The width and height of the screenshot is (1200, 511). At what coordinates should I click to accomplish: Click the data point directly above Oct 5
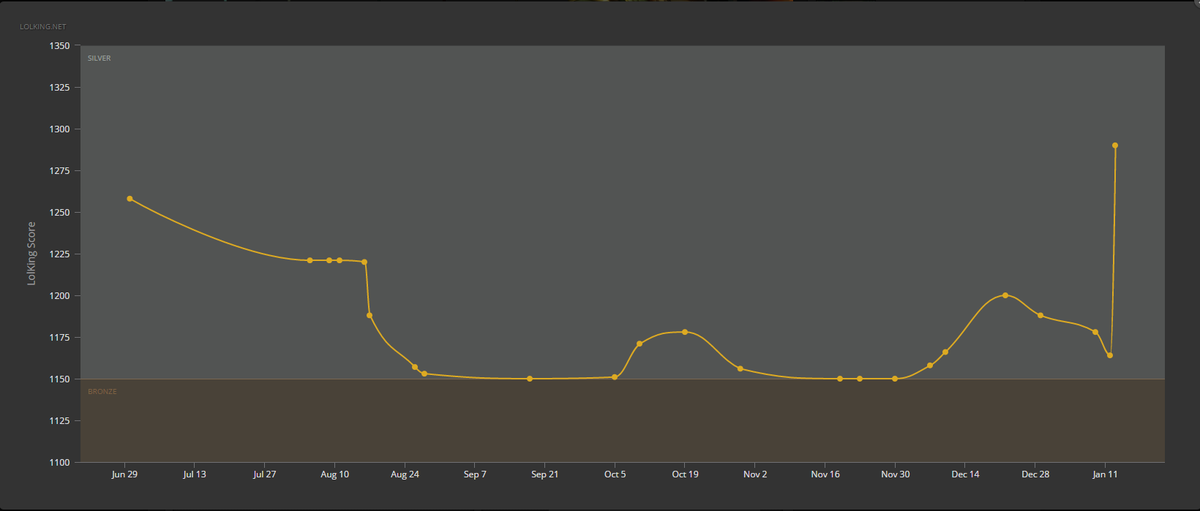click(x=615, y=377)
